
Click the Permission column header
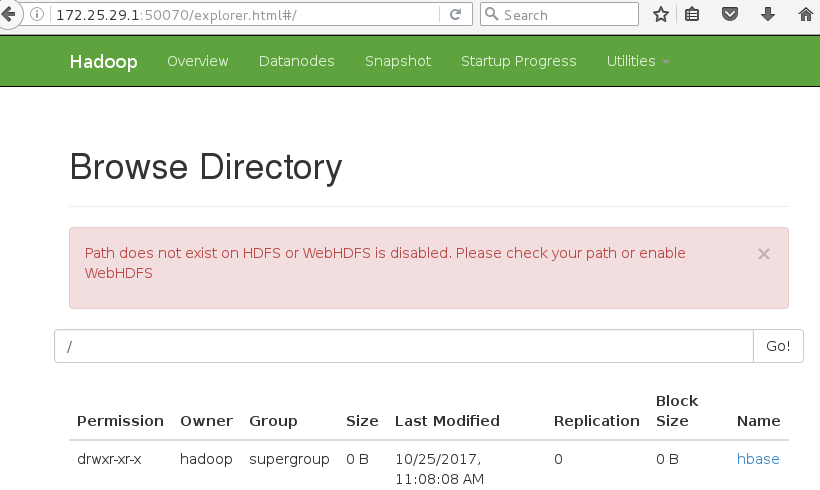[x=120, y=421]
